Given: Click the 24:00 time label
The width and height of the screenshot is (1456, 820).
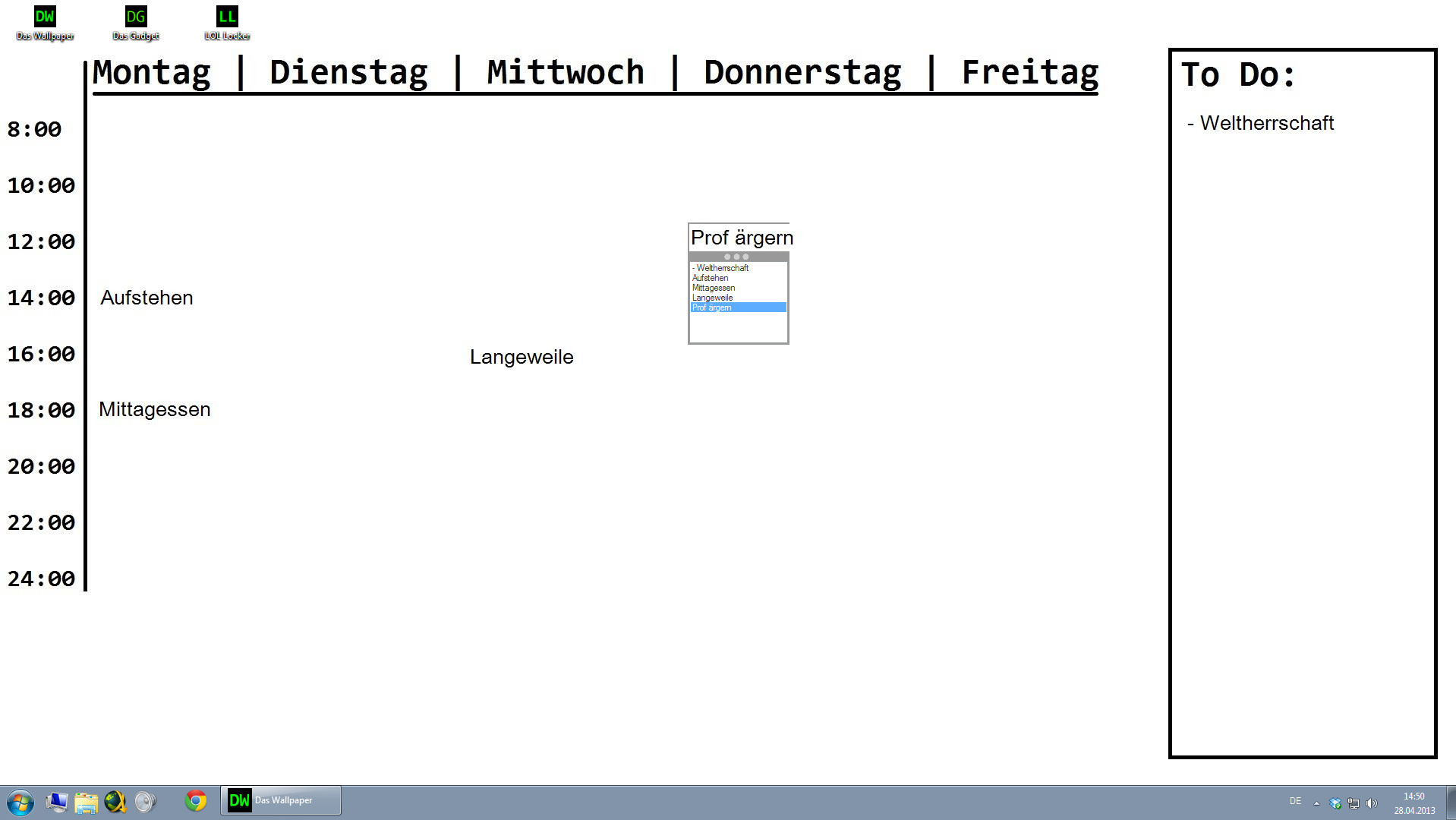Looking at the screenshot, I should tap(41, 579).
